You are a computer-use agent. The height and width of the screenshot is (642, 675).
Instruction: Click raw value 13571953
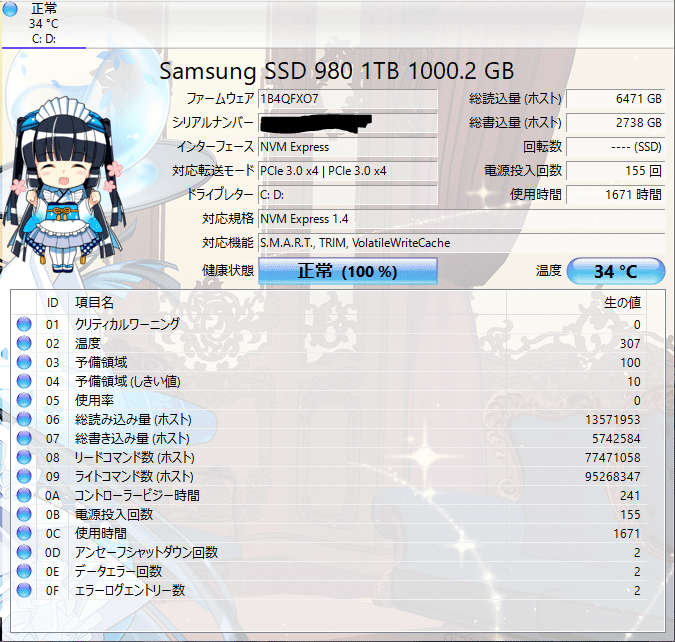click(x=613, y=419)
